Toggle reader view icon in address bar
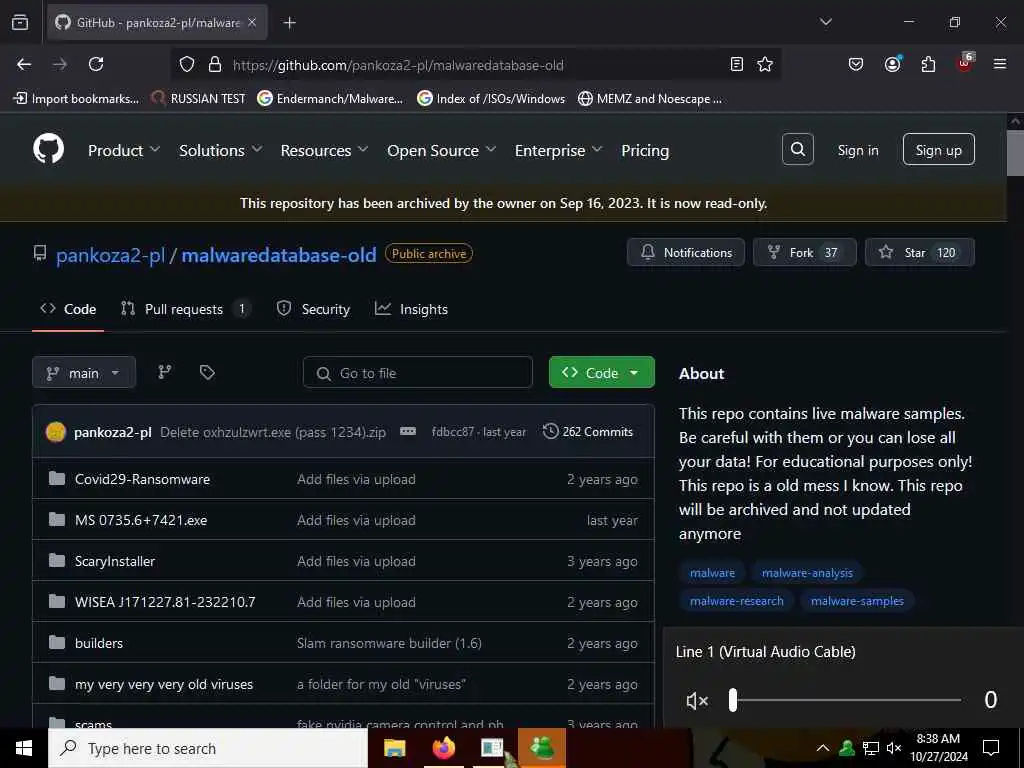The image size is (1024, 768). [737, 64]
